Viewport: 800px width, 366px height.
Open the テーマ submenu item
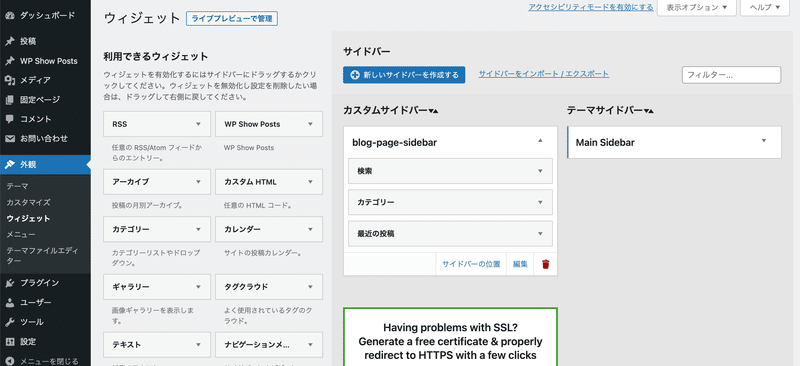pyautogui.click(x=17, y=186)
